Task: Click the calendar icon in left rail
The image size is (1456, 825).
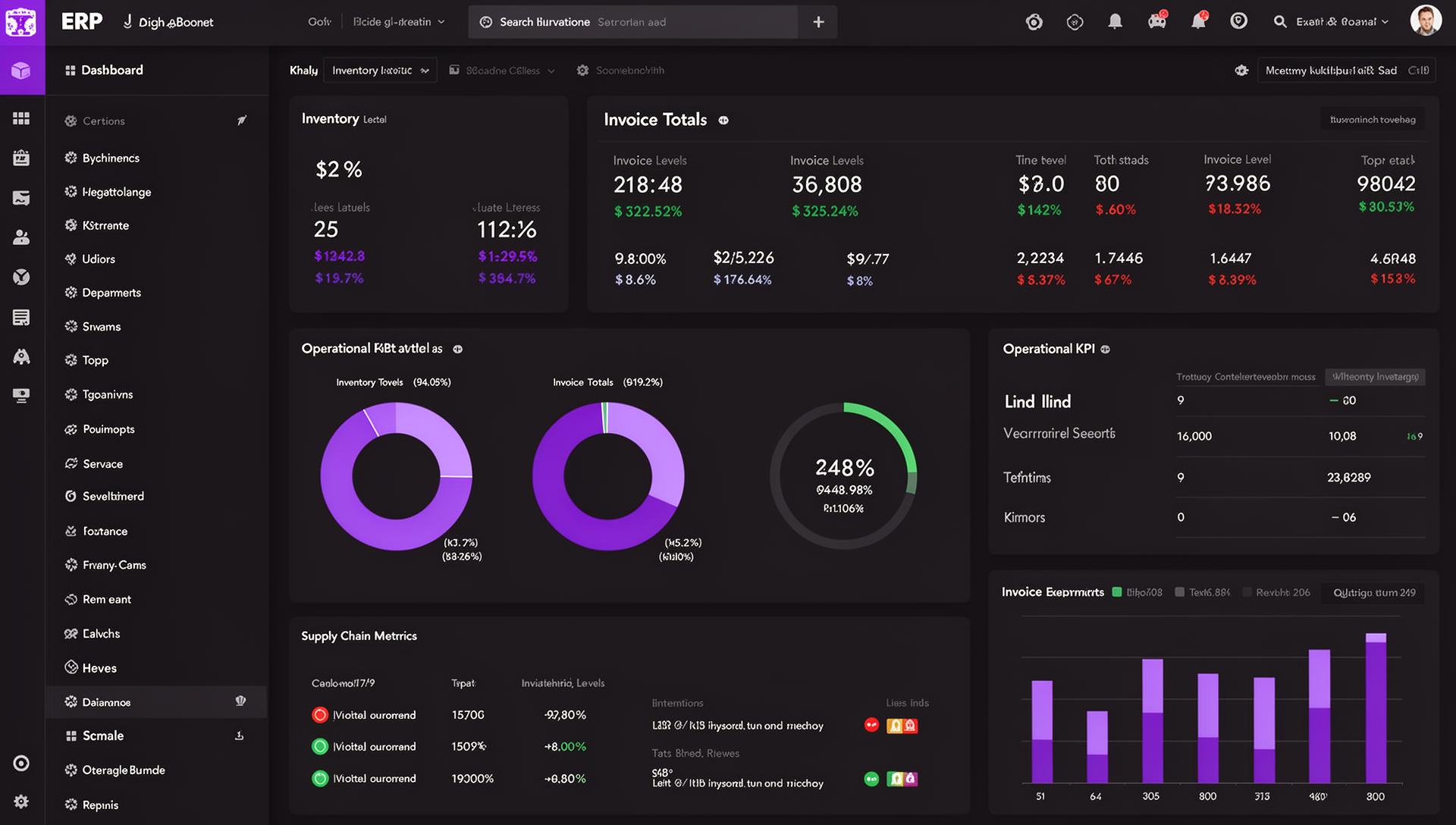Action: (x=21, y=158)
